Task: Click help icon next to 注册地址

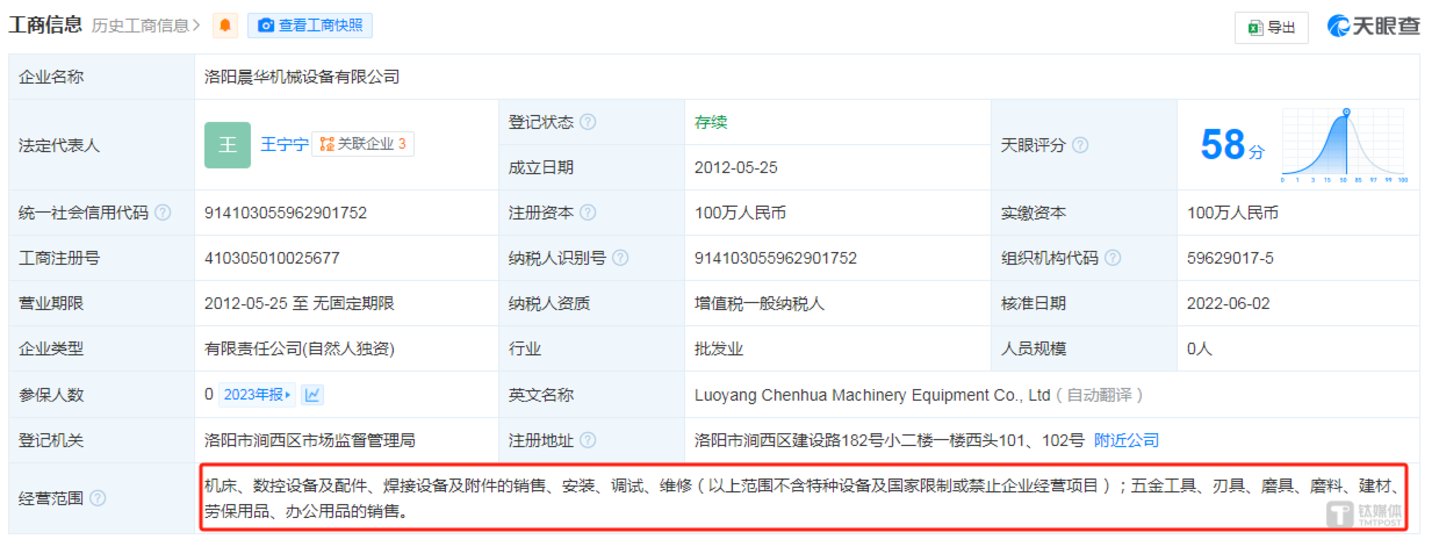Action: tap(588, 440)
